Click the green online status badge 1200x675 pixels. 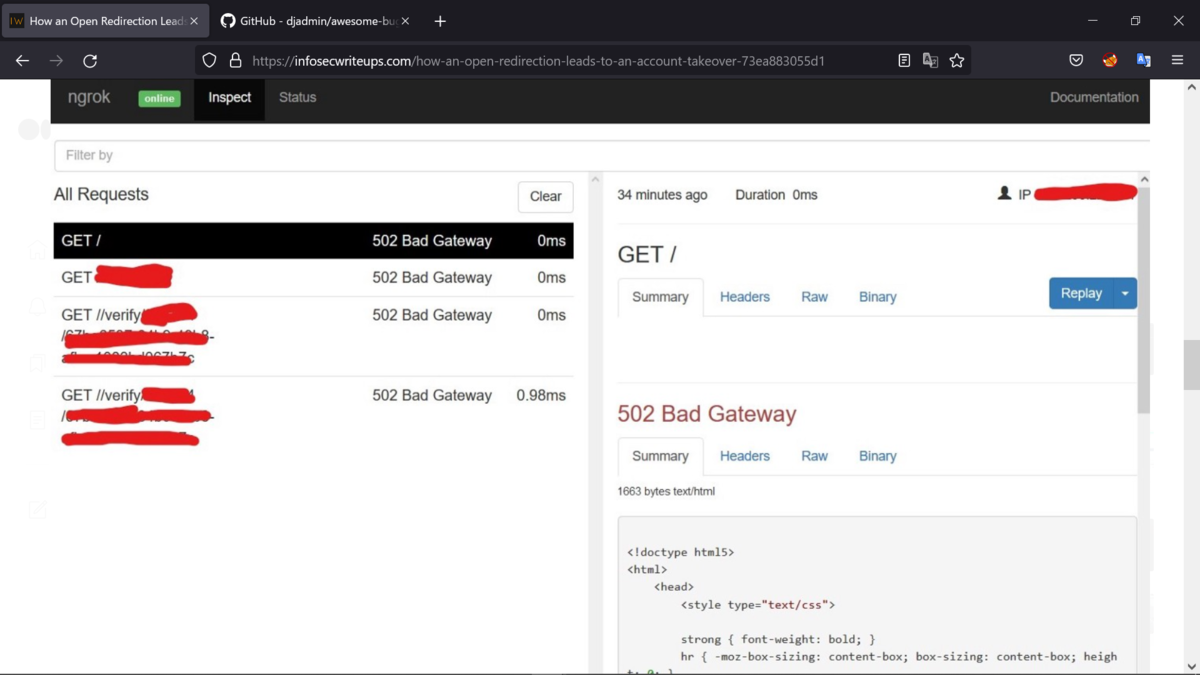[159, 99]
